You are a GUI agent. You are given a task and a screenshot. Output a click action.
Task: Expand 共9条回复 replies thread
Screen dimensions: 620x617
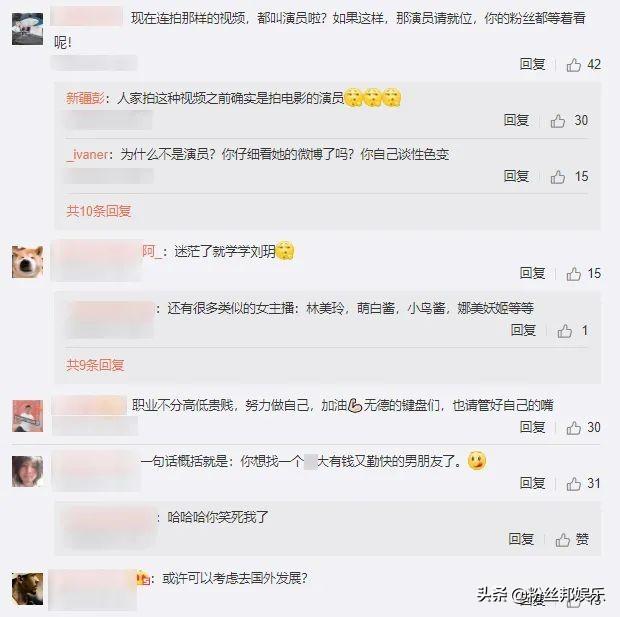click(95, 365)
